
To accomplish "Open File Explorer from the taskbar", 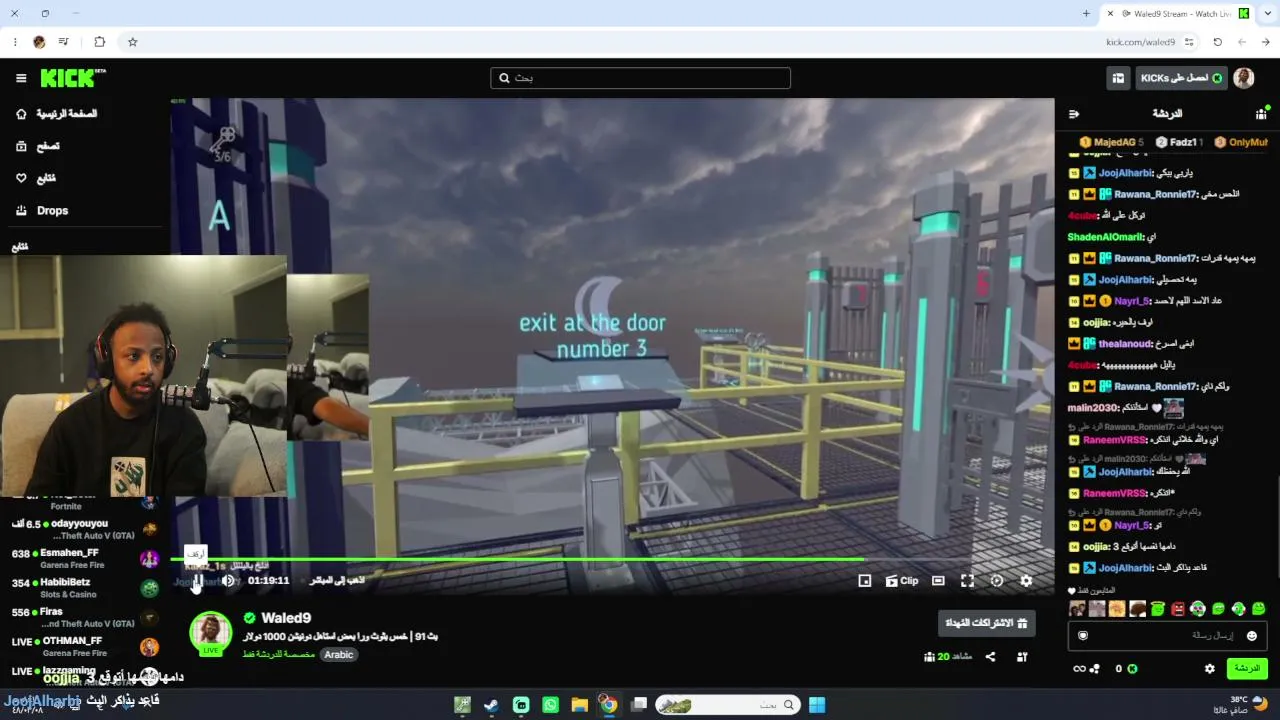I will (579, 705).
